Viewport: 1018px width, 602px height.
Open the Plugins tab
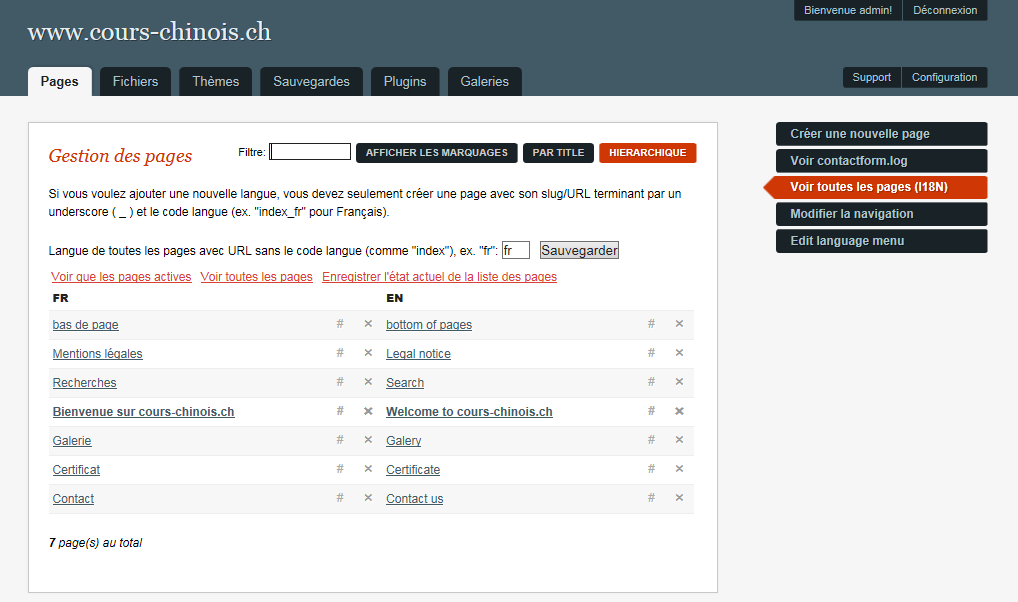(405, 81)
